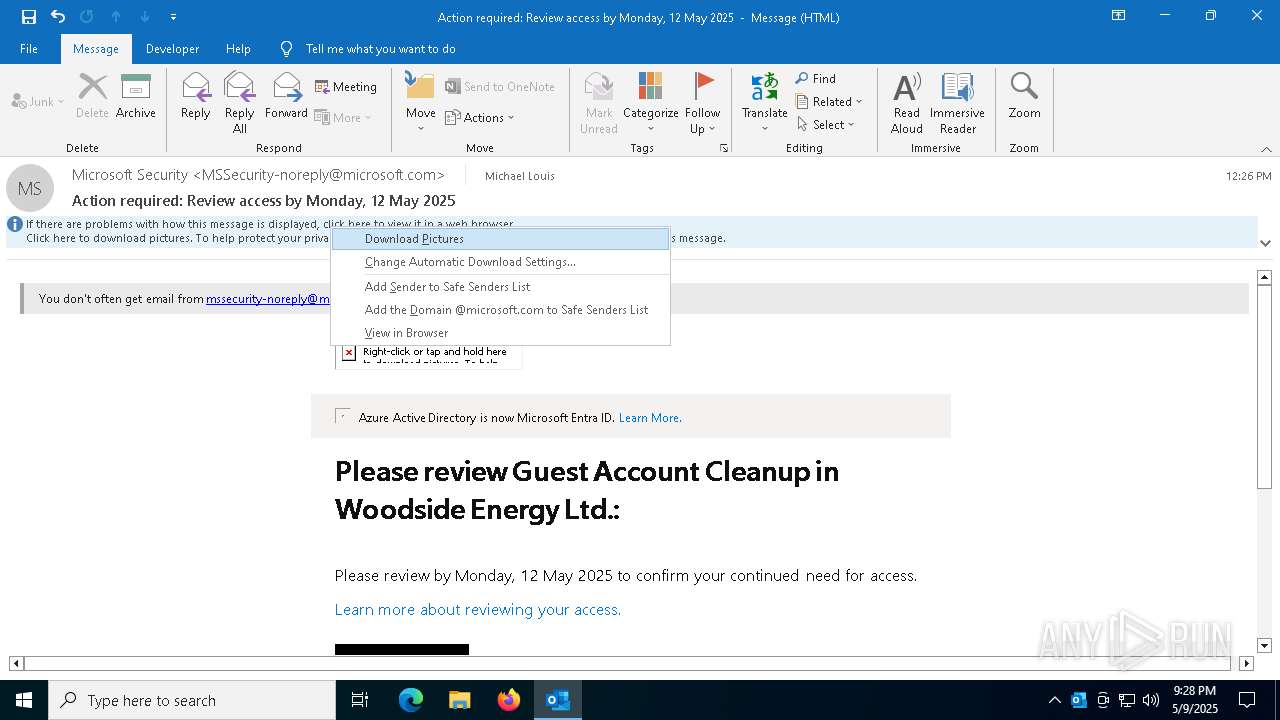Viewport: 1280px width, 720px height.
Task: Open the Categorize color menu
Action: tap(651, 103)
